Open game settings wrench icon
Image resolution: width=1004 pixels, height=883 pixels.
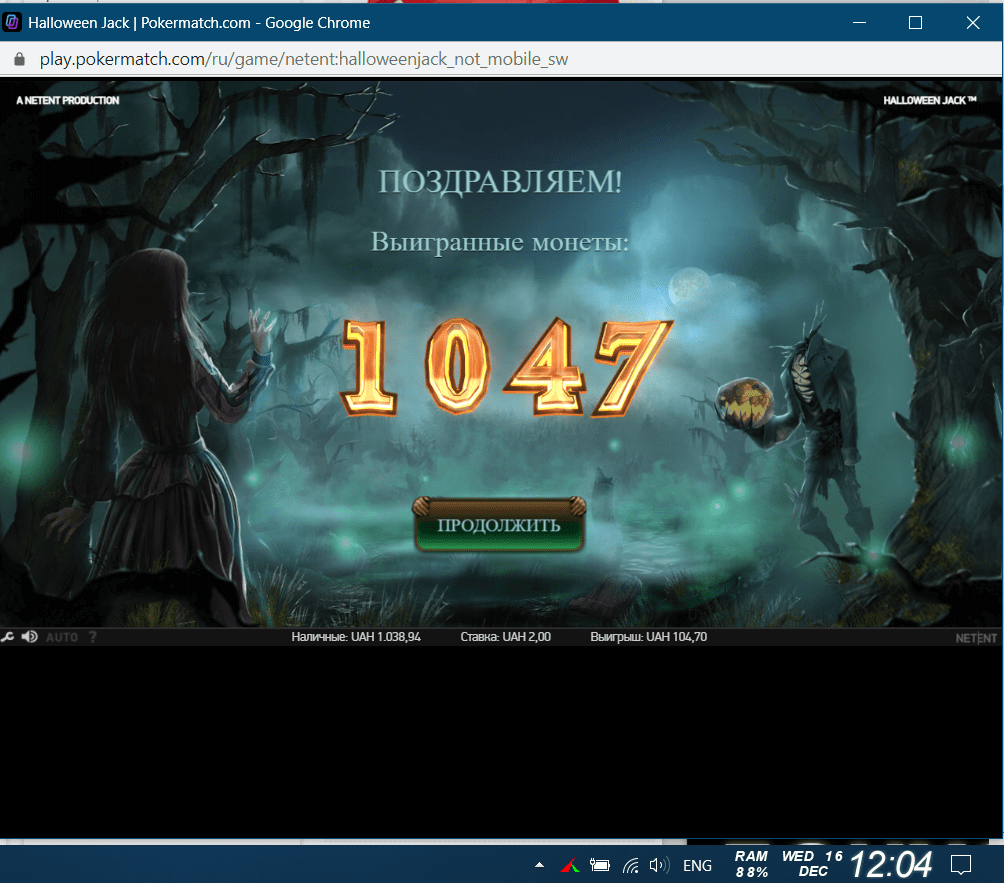coord(8,637)
